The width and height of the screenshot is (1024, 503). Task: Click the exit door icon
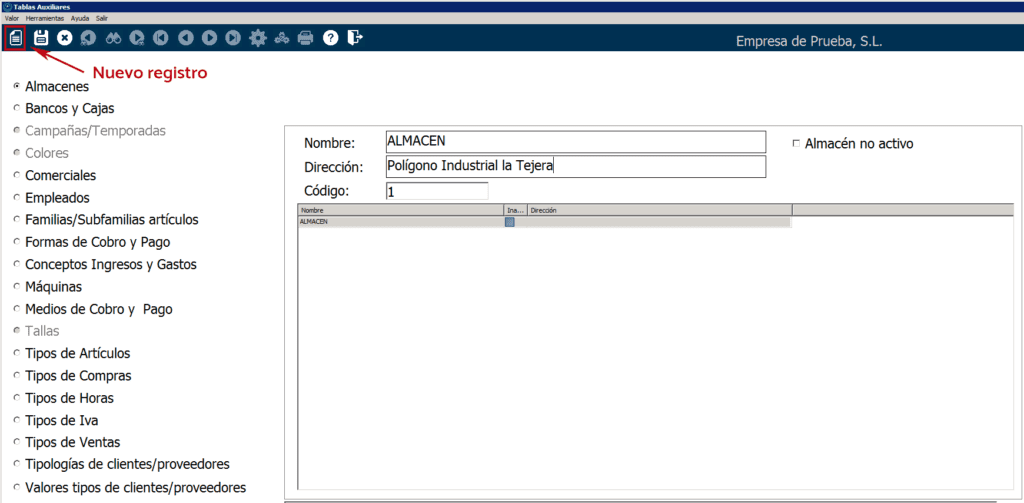tap(354, 38)
